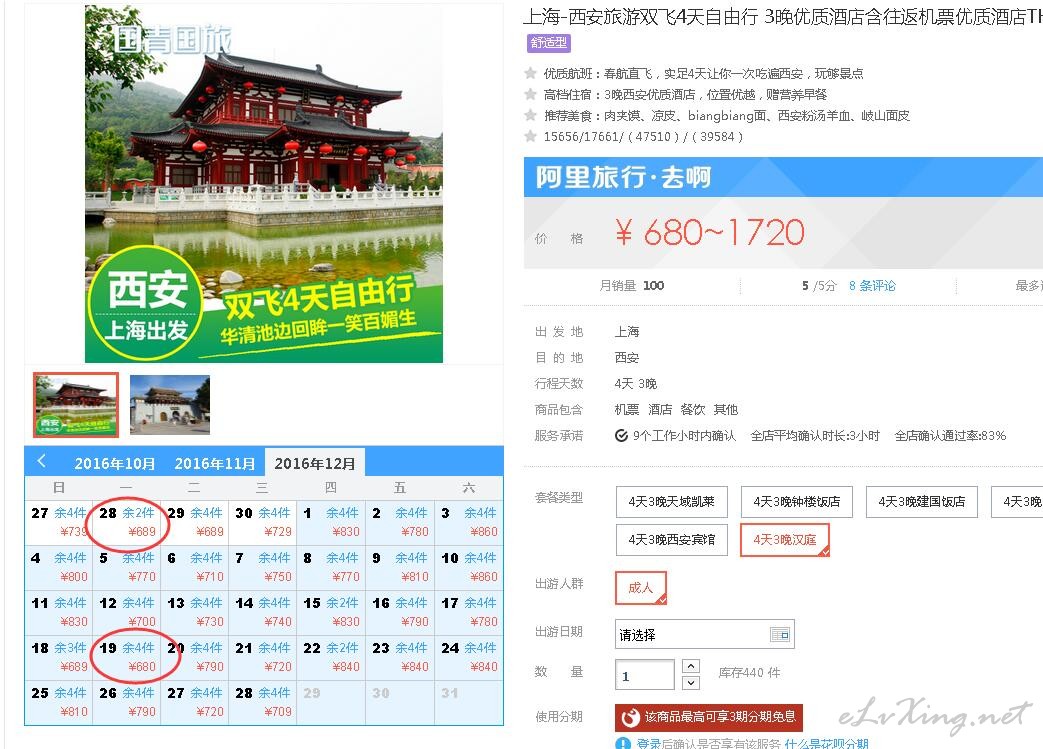This screenshot has width=1043, height=749.
Task: Click the quantity input showing 1
Action: click(645, 675)
